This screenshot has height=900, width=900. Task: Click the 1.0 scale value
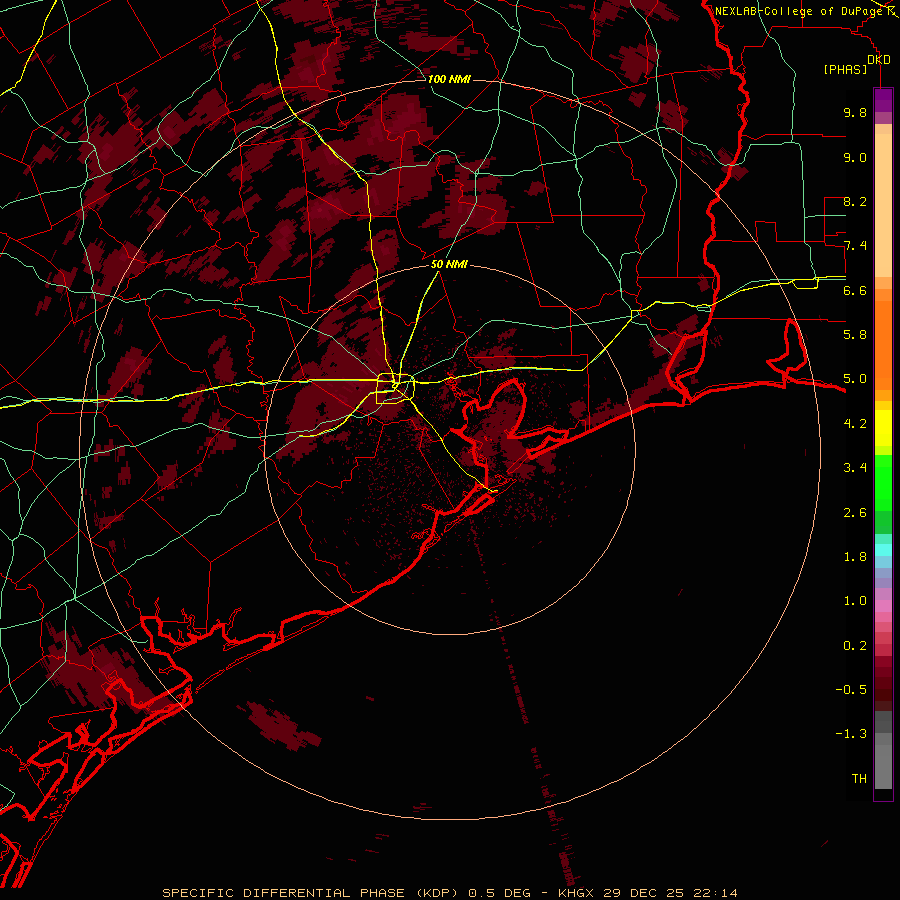[855, 600]
